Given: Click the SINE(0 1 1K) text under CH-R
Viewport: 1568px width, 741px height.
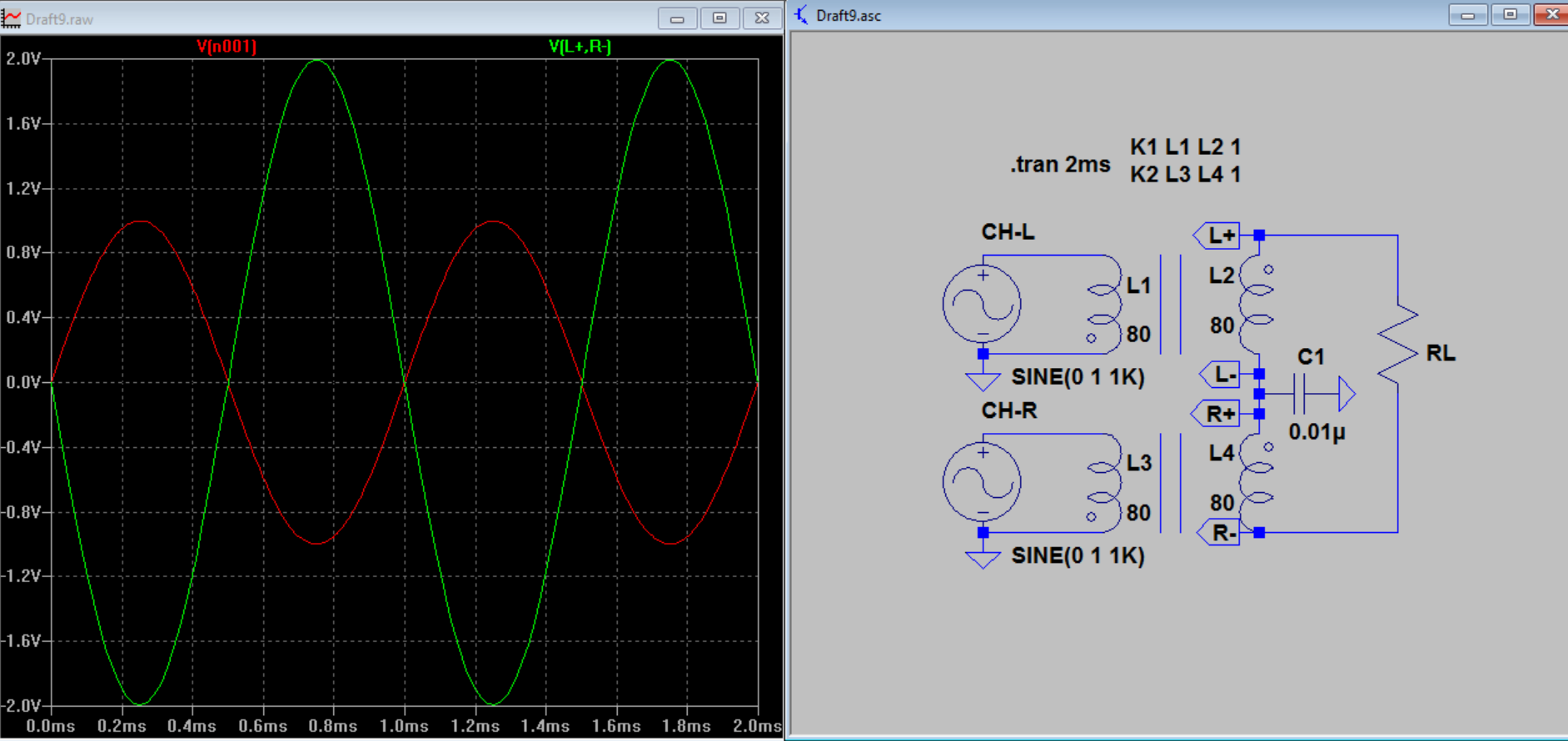Looking at the screenshot, I should pos(1078,555).
